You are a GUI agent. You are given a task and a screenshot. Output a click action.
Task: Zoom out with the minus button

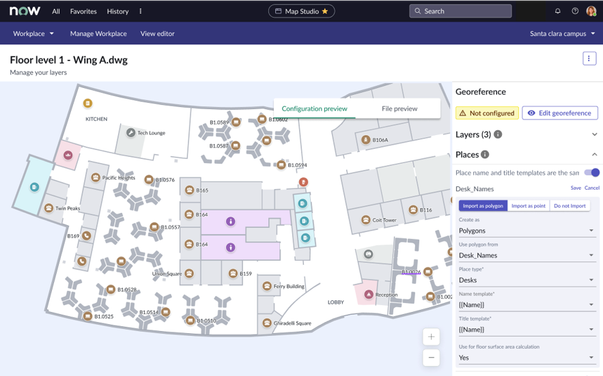(x=431, y=358)
